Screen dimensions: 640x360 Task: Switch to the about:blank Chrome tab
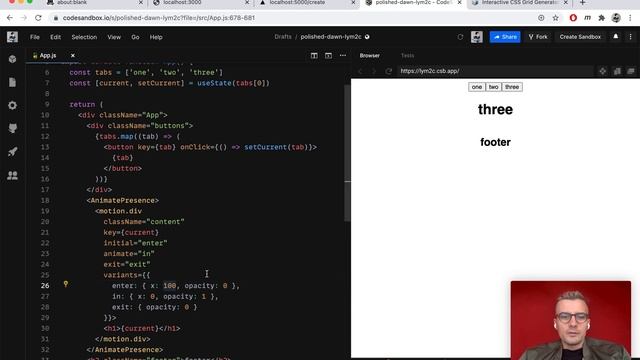pos(94,3)
